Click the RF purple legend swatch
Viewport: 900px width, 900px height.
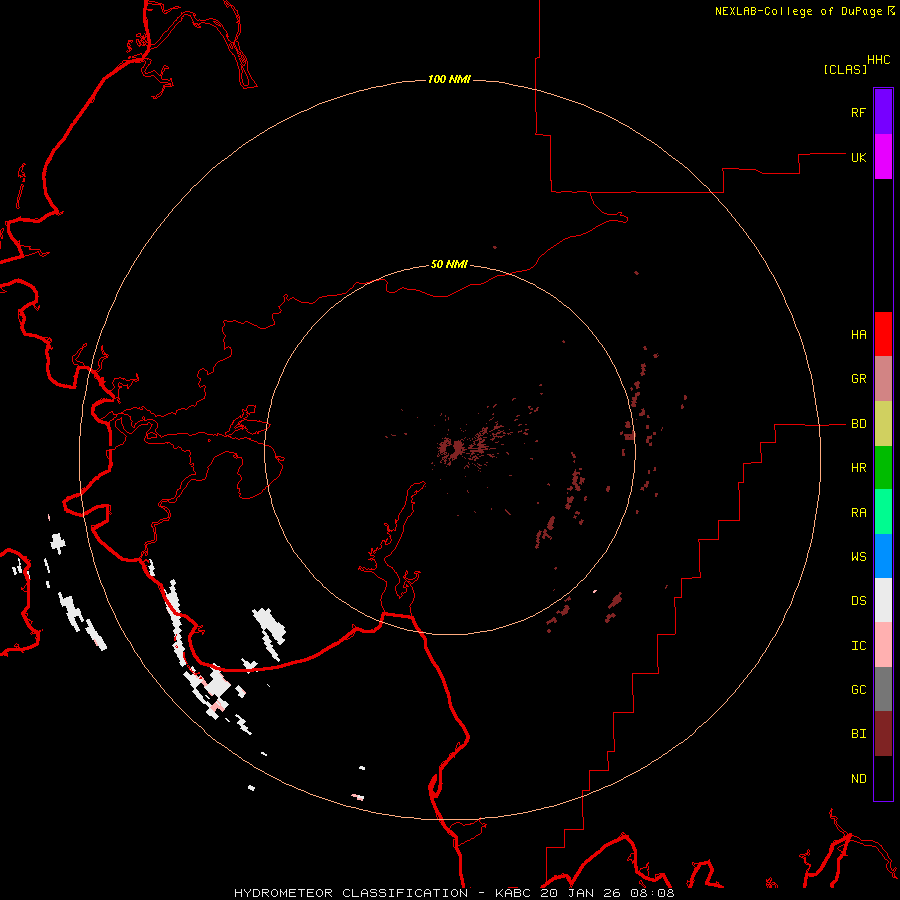883,112
